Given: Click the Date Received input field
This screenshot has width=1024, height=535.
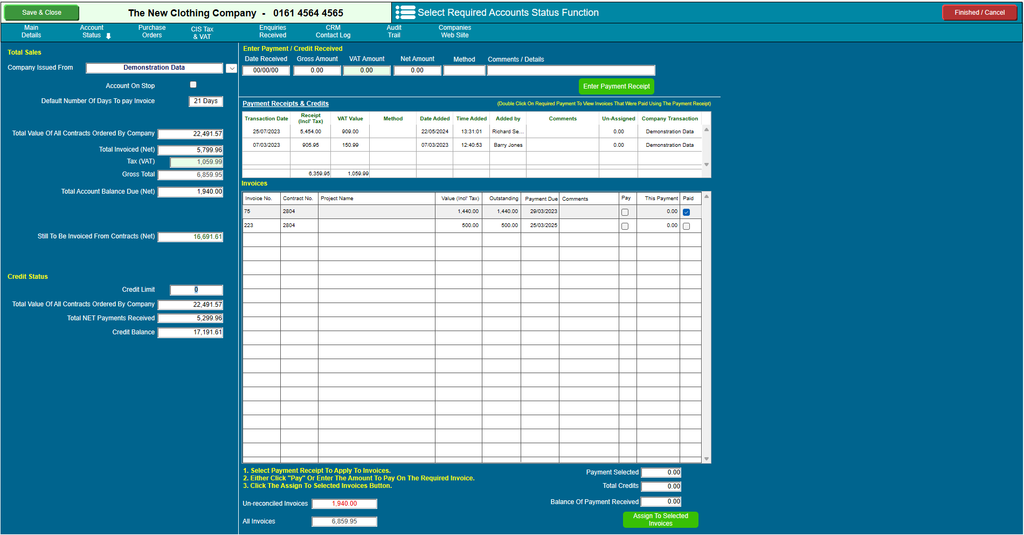Looking at the screenshot, I should 266,71.
